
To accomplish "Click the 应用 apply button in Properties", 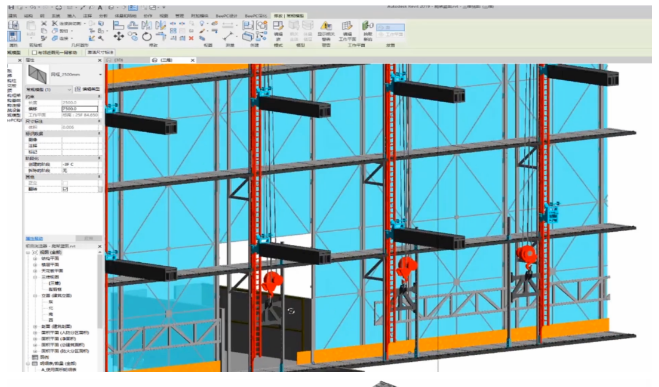I will point(89,238).
